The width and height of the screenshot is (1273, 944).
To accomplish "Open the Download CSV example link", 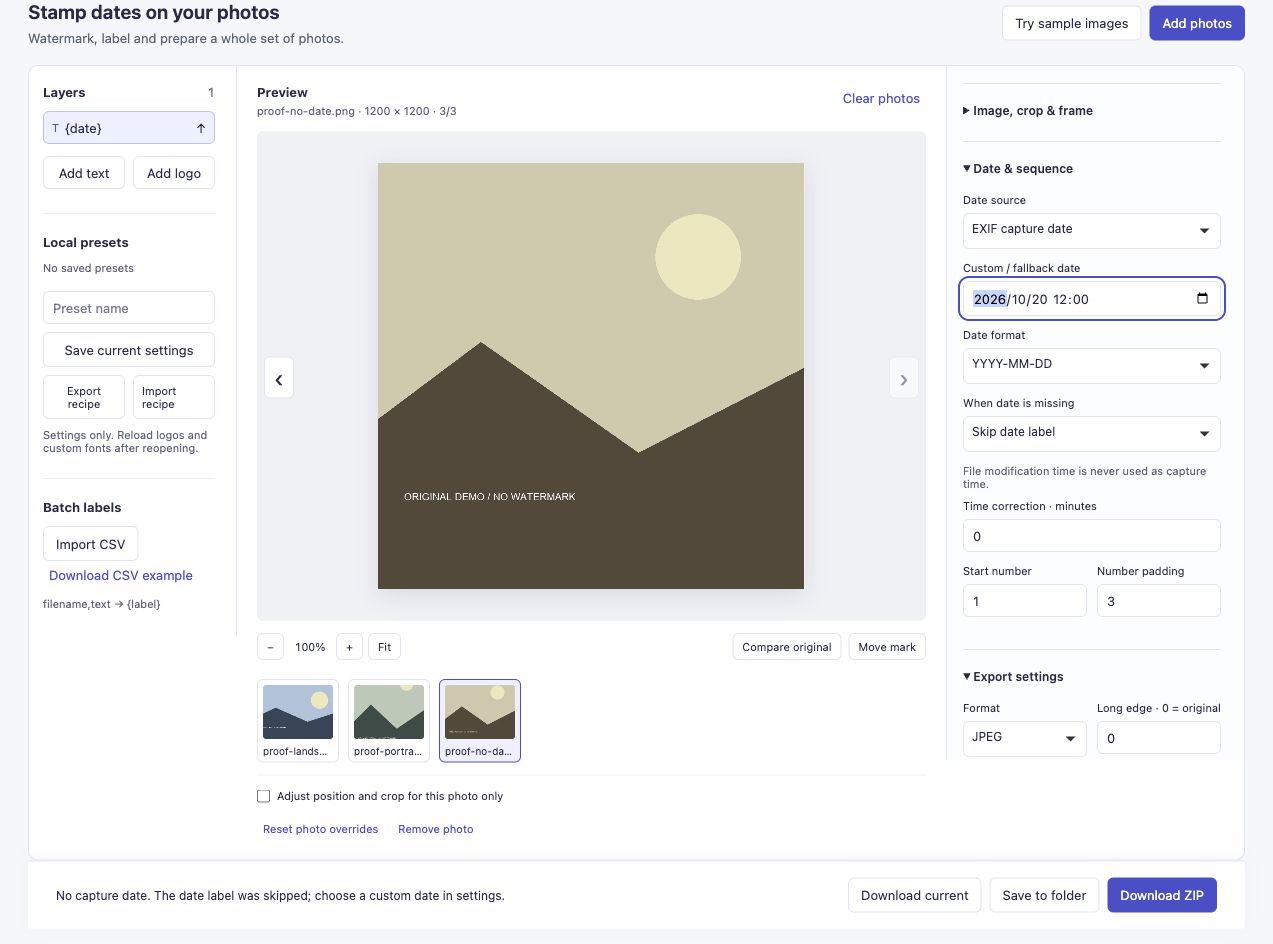I will pyautogui.click(x=121, y=576).
